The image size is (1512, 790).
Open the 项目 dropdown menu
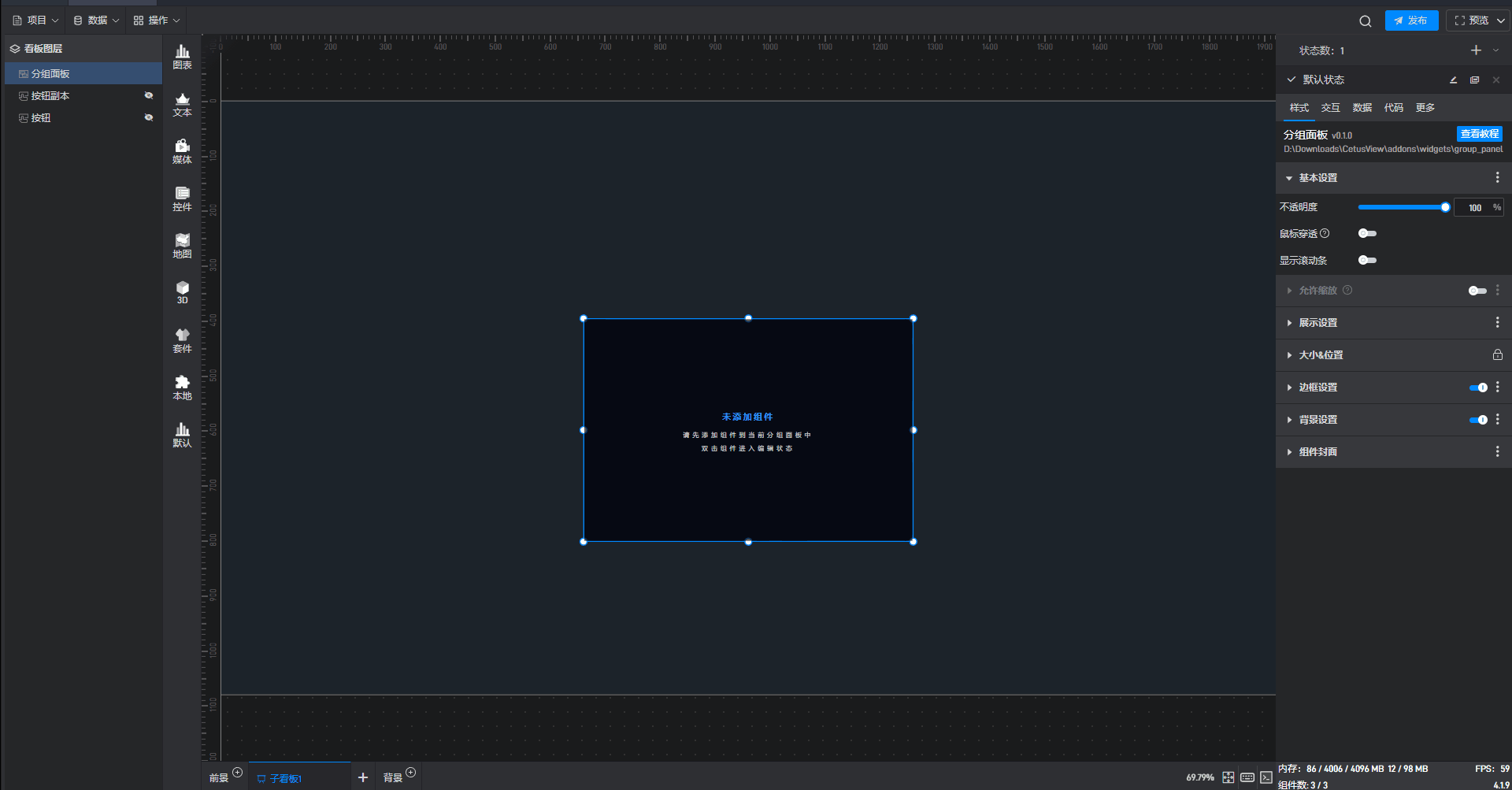coord(36,20)
